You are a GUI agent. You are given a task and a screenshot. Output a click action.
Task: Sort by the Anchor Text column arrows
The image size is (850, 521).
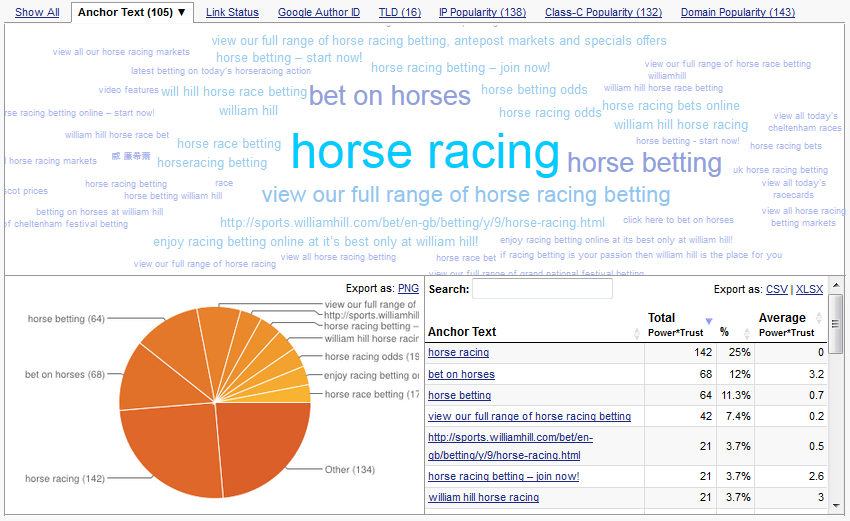pos(637,333)
